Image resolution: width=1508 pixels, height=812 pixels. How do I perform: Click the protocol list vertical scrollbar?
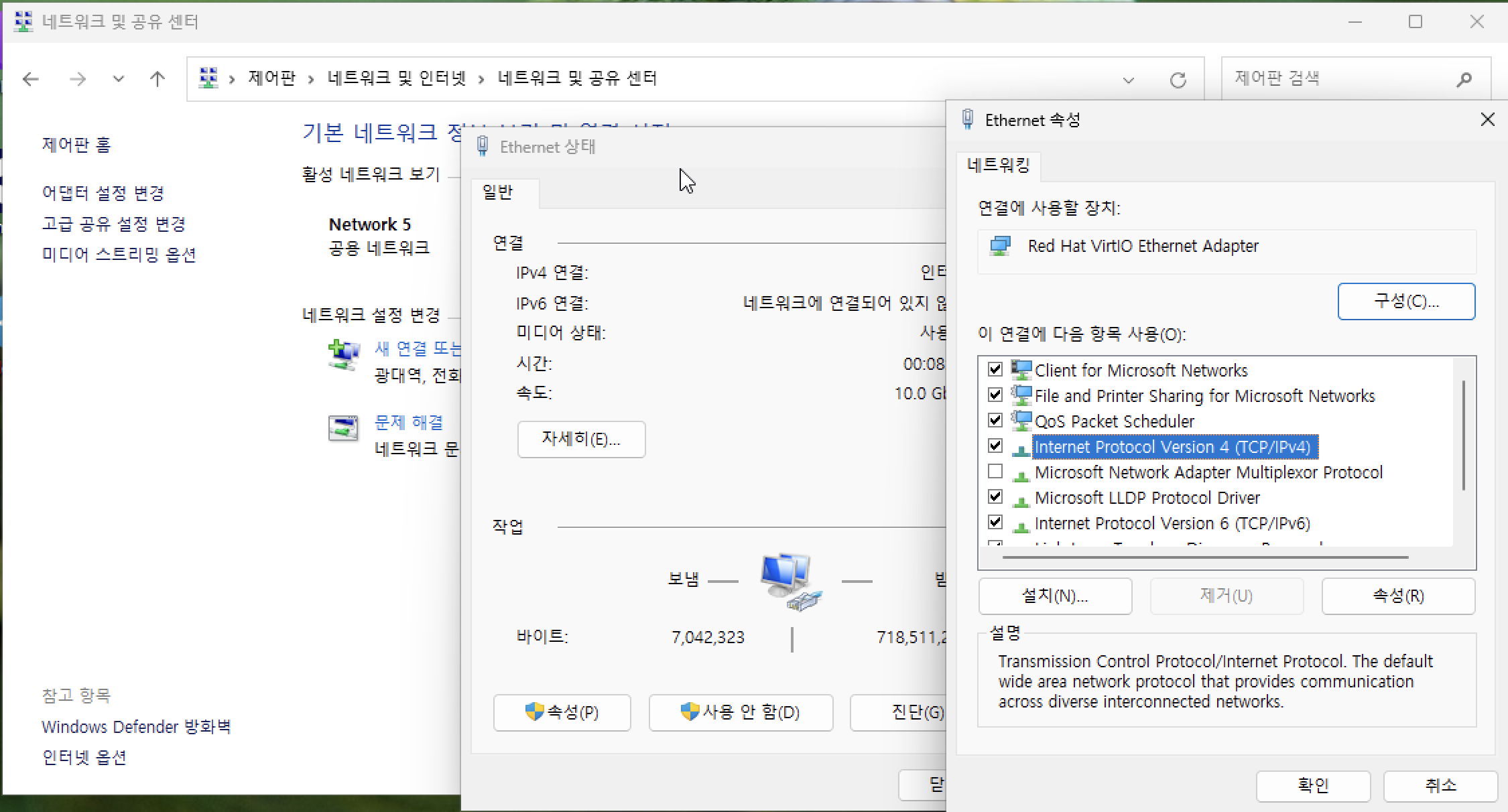pyautogui.click(x=1464, y=435)
